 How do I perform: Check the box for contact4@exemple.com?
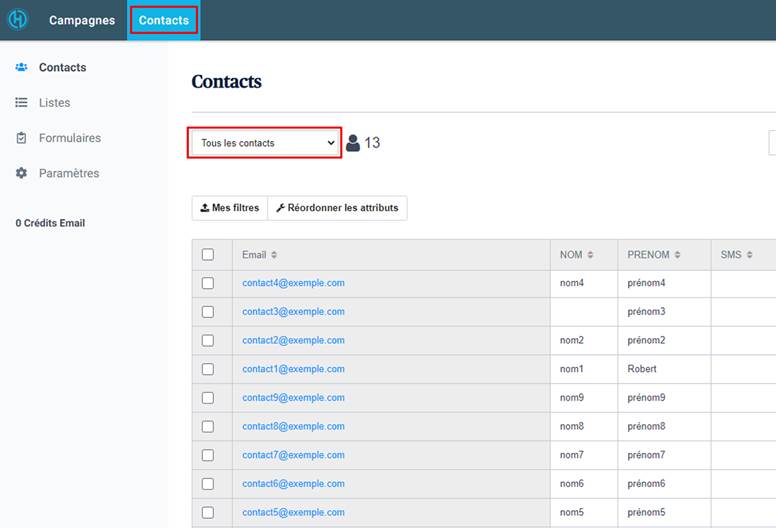point(208,283)
